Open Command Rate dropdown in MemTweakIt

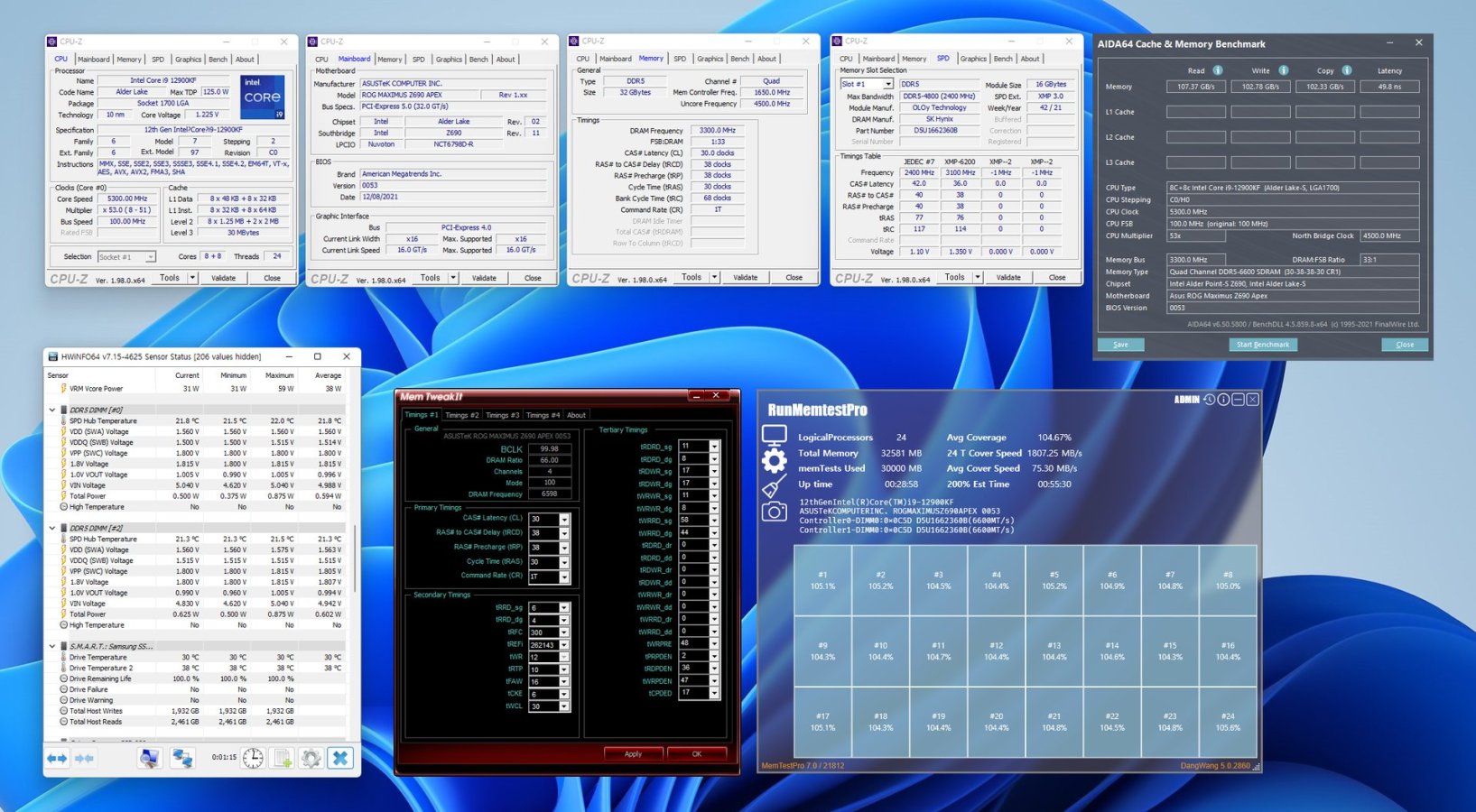(564, 576)
